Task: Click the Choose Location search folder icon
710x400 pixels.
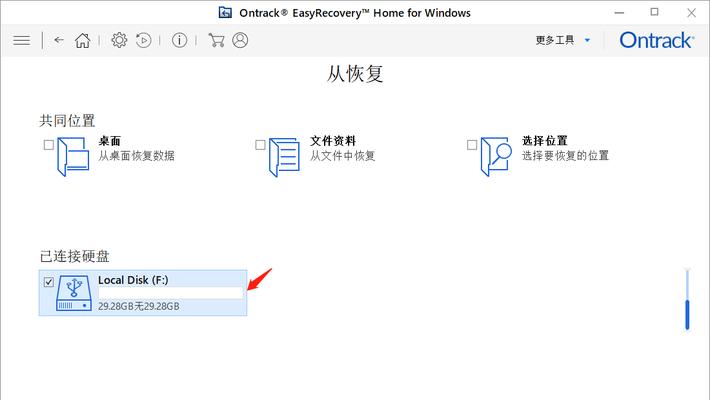Action: pyautogui.click(x=496, y=157)
